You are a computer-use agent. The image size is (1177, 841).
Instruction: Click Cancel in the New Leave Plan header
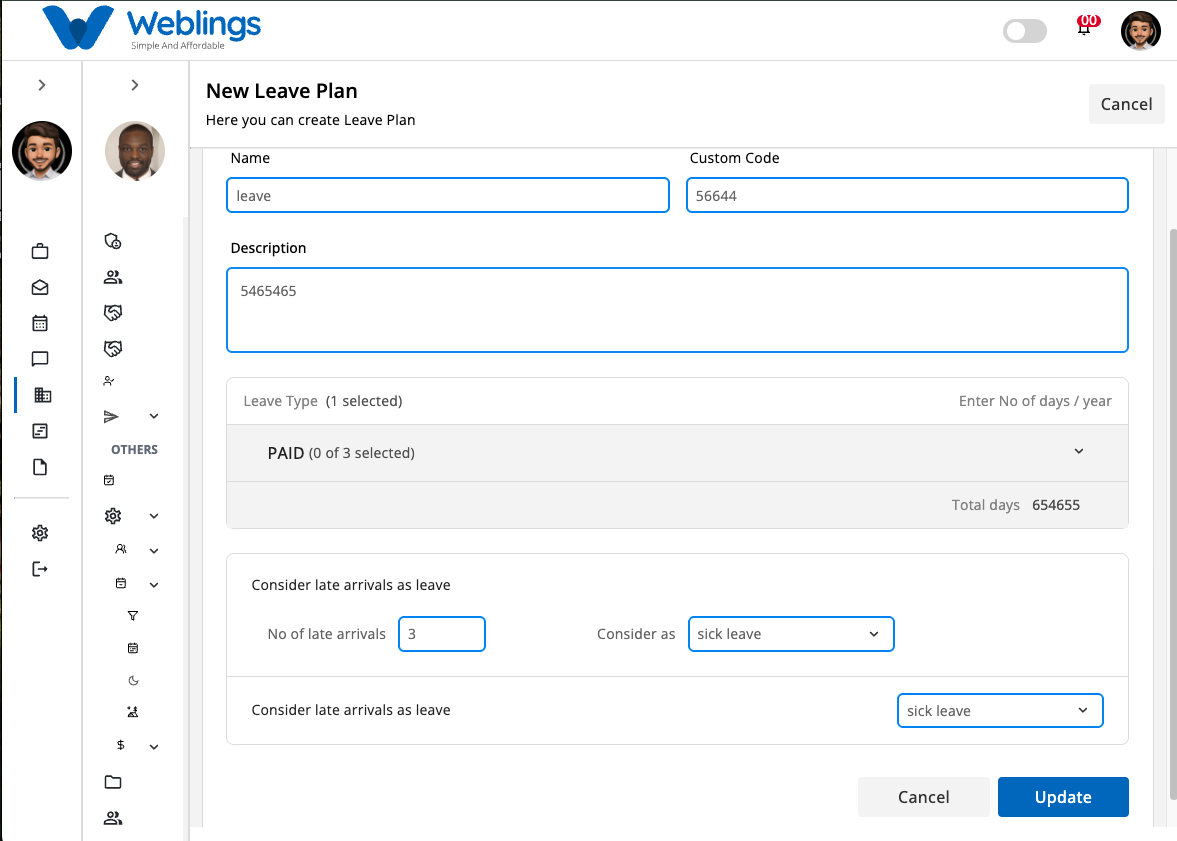pyautogui.click(x=1126, y=104)
